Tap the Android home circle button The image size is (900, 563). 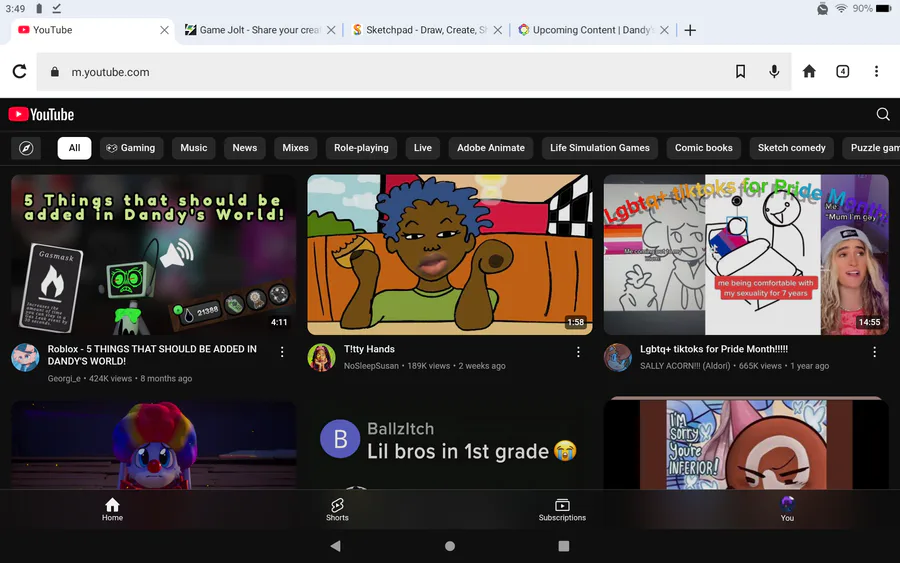point(450,546)
